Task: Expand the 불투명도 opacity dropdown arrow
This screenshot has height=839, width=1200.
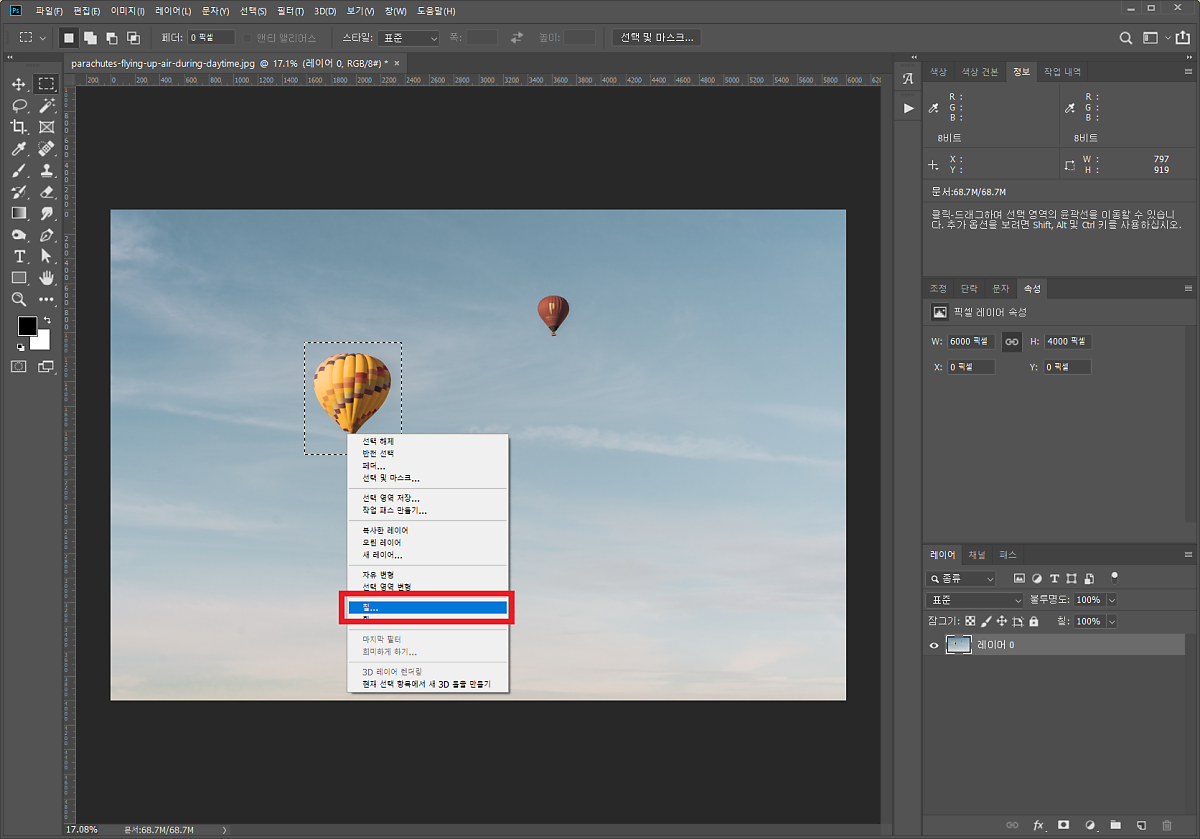Action: [1112, 600]
